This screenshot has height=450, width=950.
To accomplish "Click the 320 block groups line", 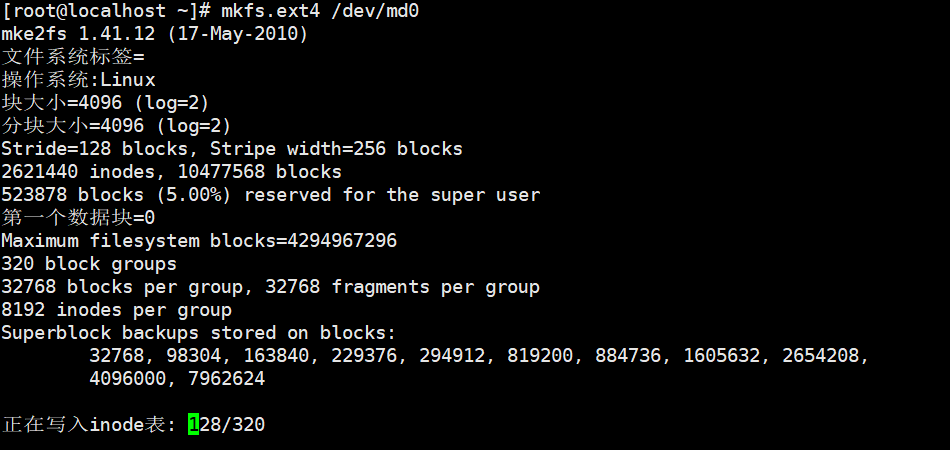I will (89, 264).
